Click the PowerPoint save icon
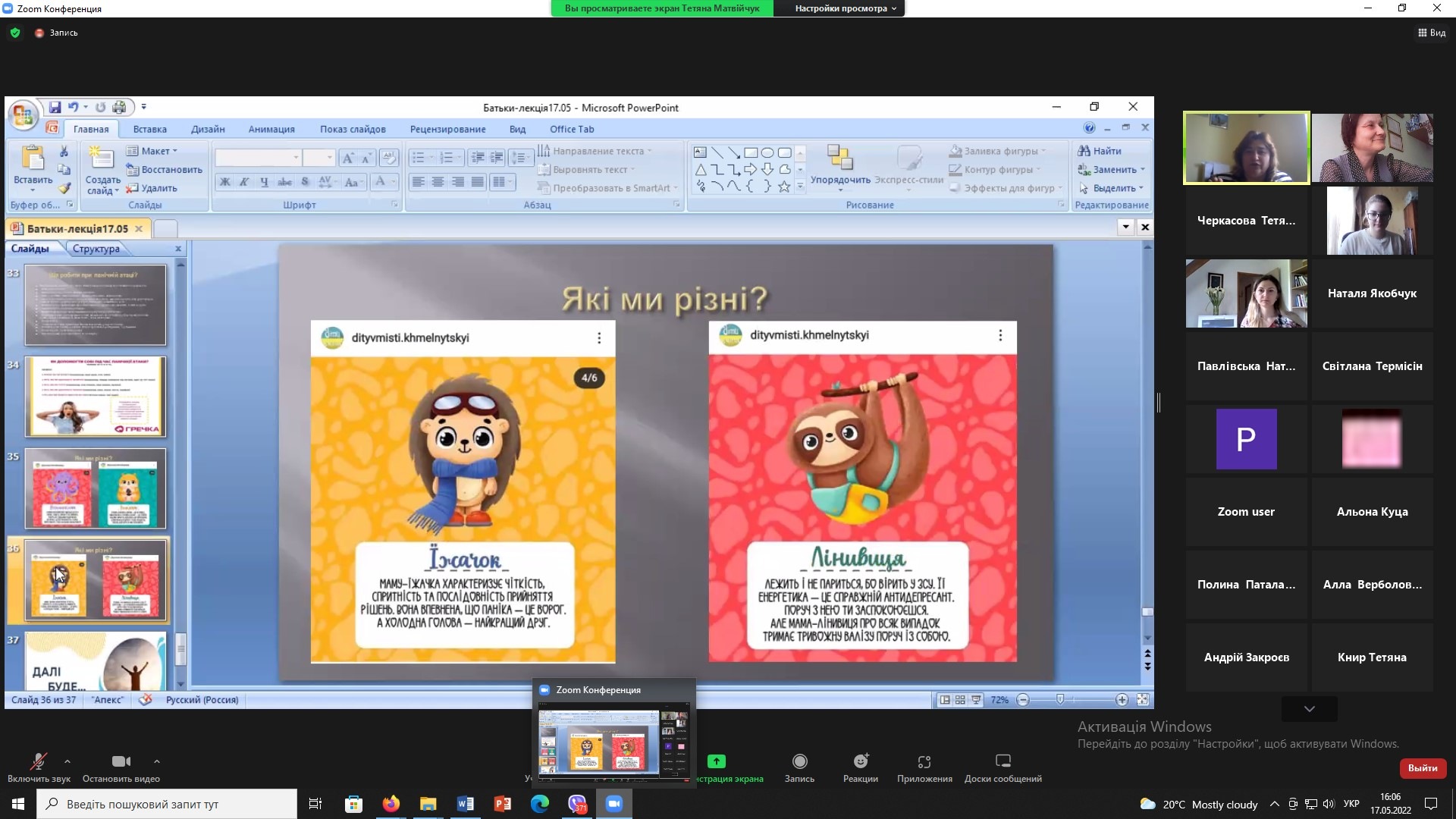The width and height of the screenshot is (1456, 819). 55,108
